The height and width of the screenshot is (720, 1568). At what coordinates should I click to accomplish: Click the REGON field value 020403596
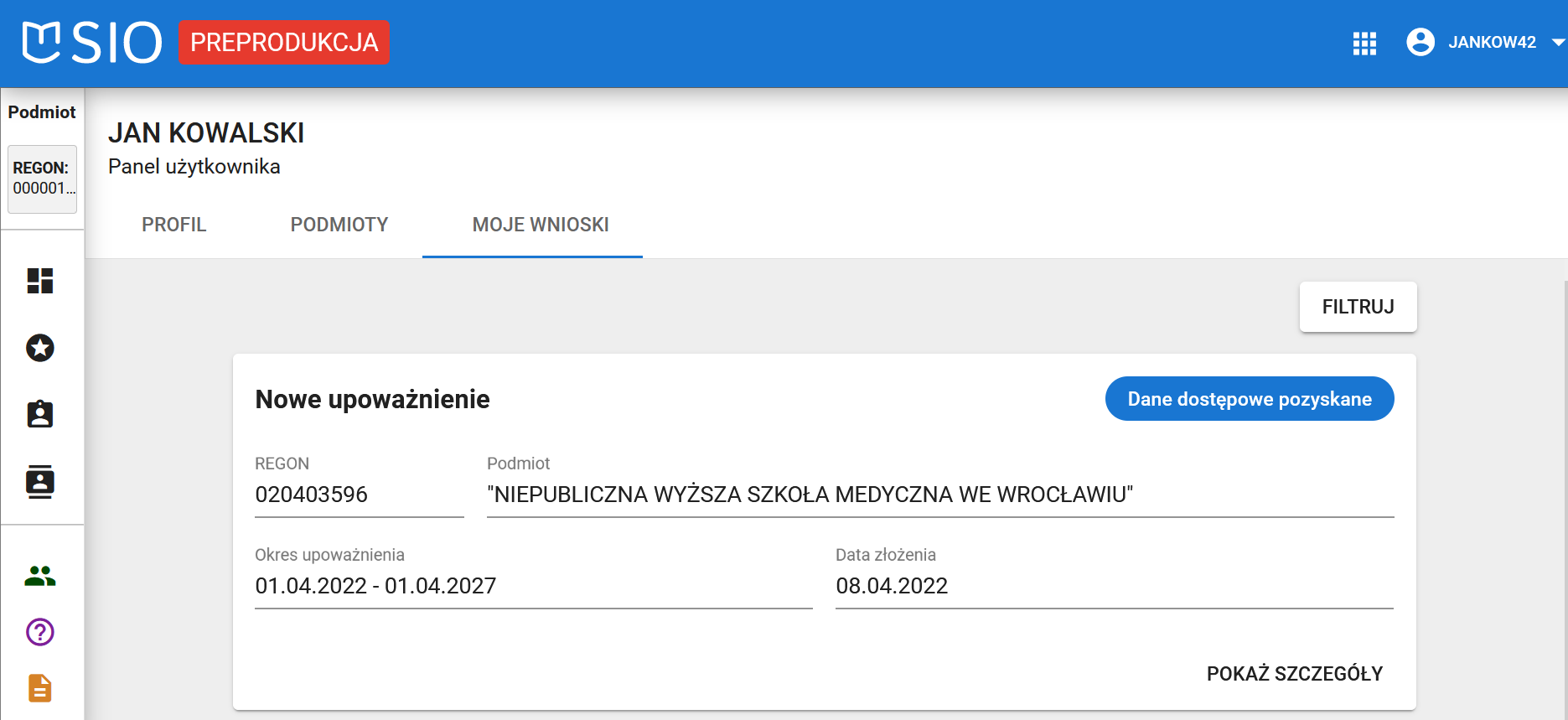312,495
